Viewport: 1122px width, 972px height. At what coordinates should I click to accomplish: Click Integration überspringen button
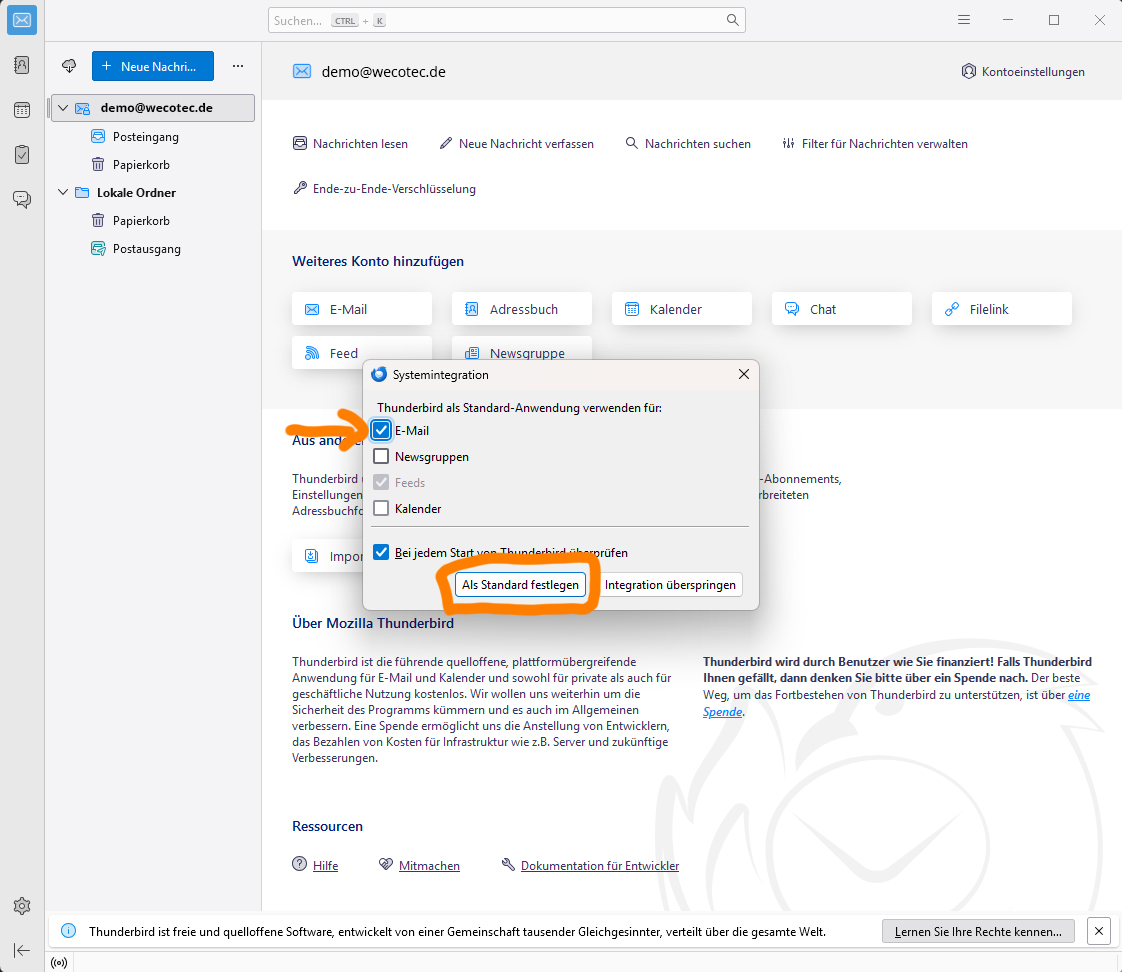(x=670, y=584)
